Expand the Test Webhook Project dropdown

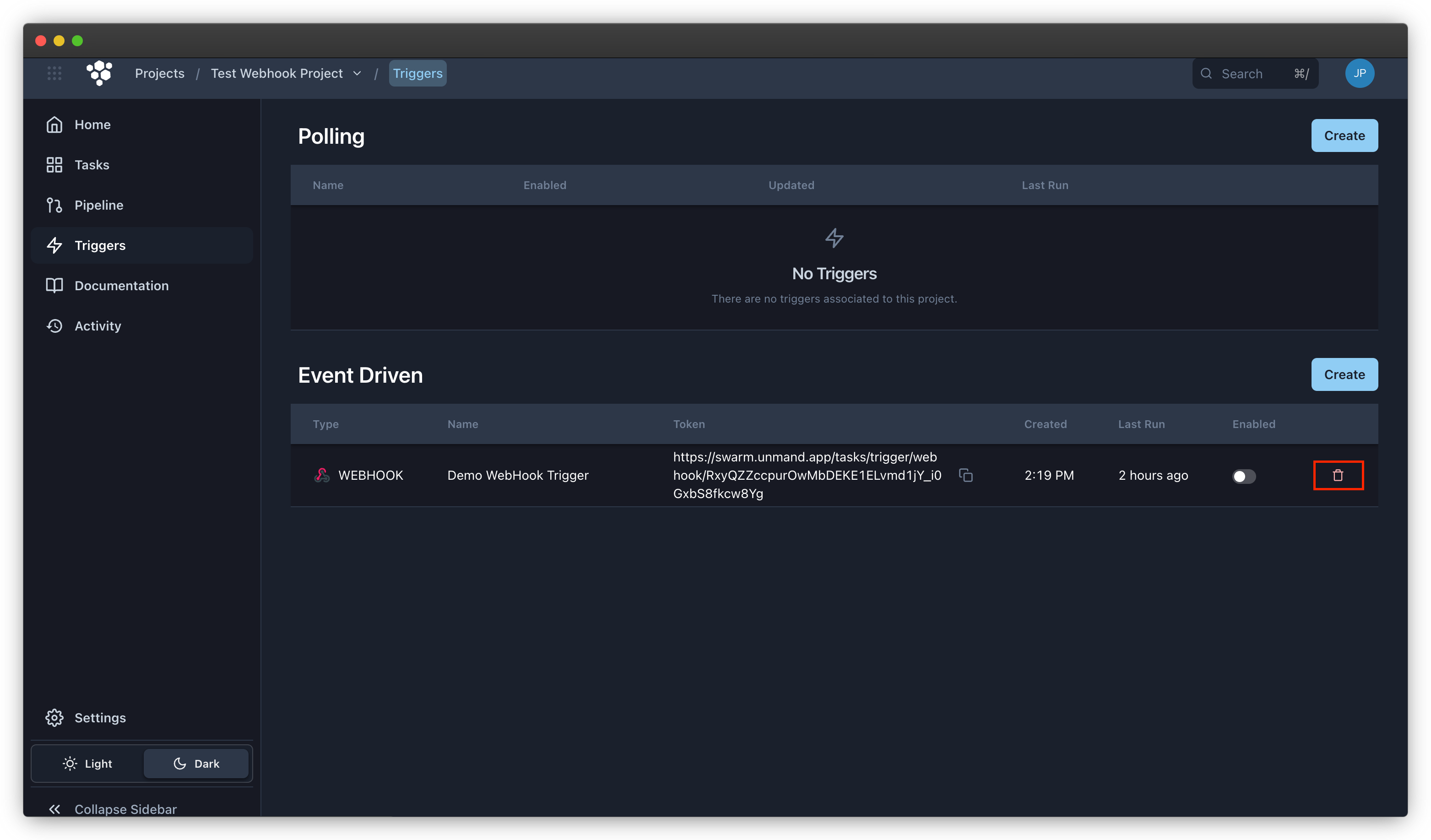[x=357, y=73]
